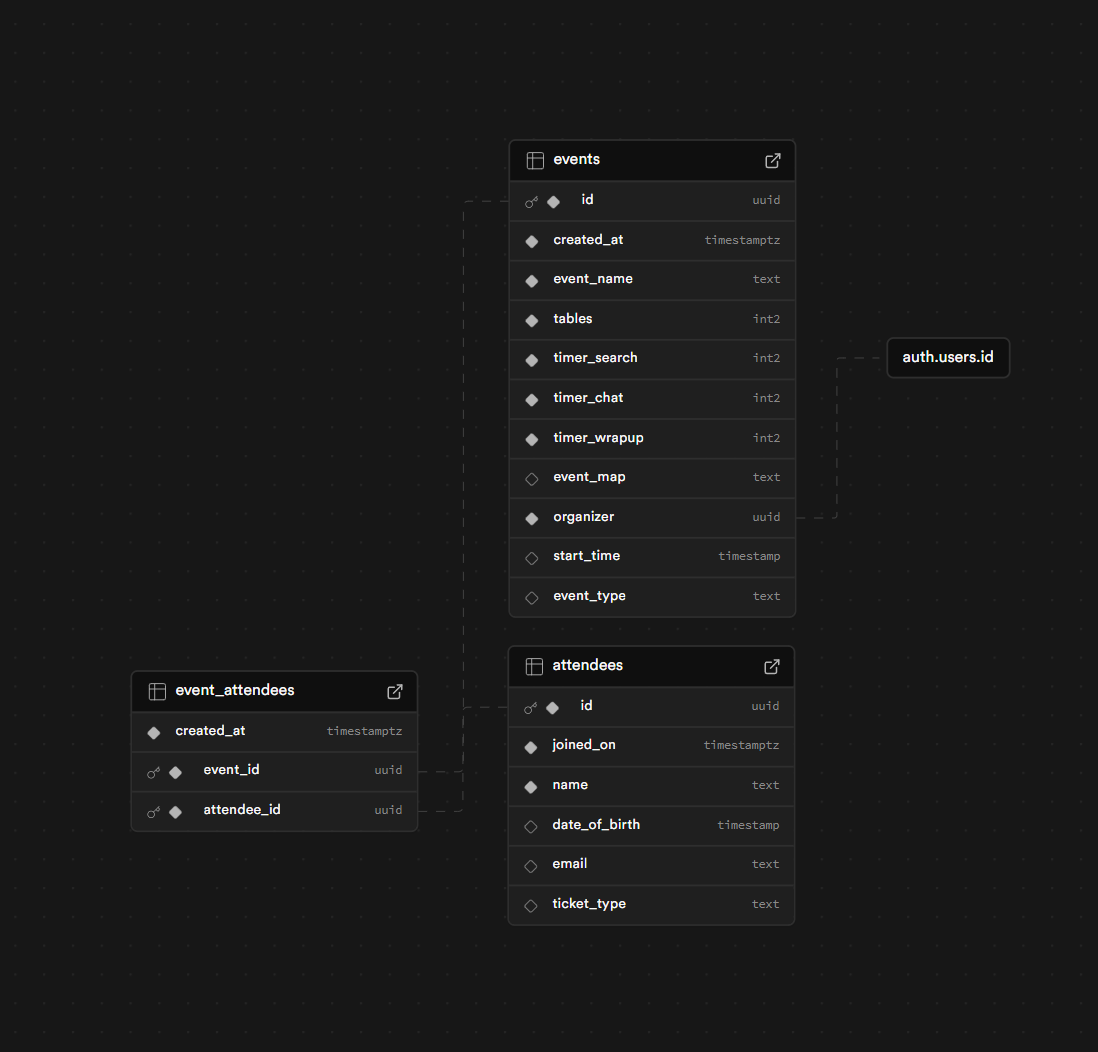Click the table icon beside attendees title
This screenshot has width=1098, height=1052.
click(x=534, y=666)
